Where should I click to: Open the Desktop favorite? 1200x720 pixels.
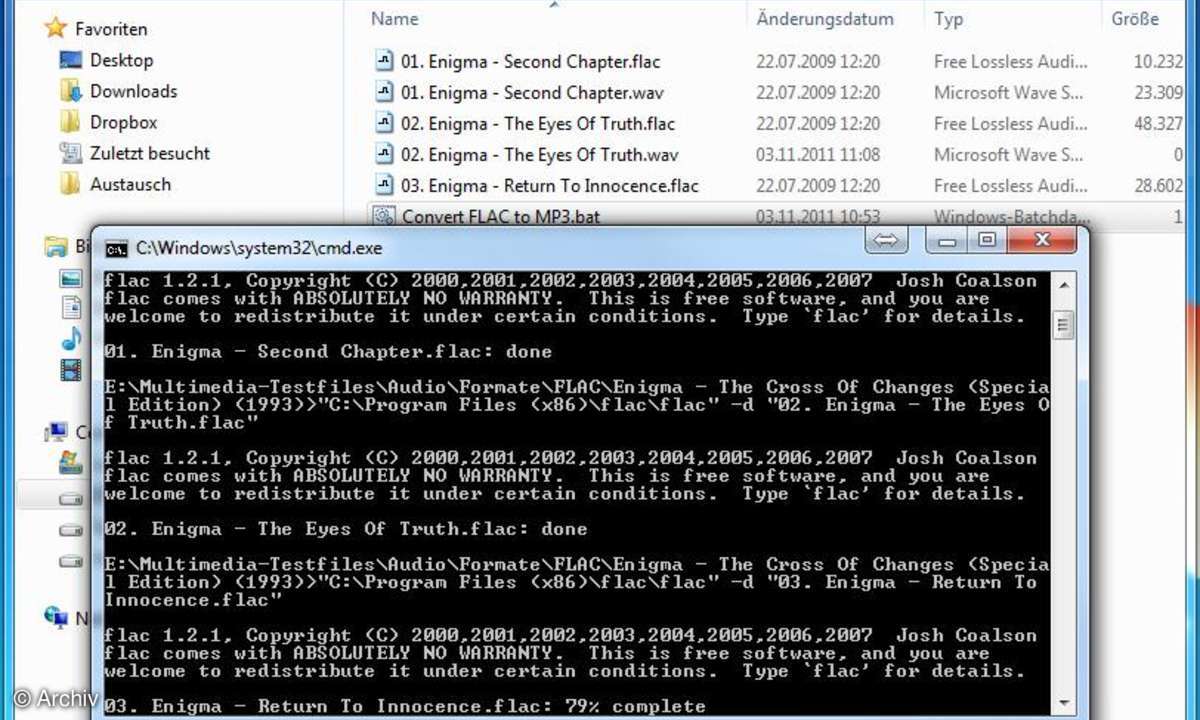tap(121, 60)
